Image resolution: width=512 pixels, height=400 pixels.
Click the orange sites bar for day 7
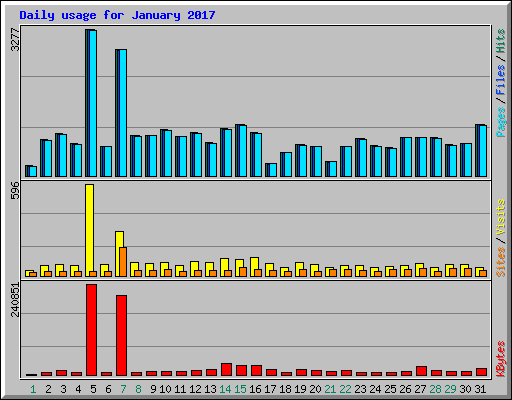(x=123, y=262)
